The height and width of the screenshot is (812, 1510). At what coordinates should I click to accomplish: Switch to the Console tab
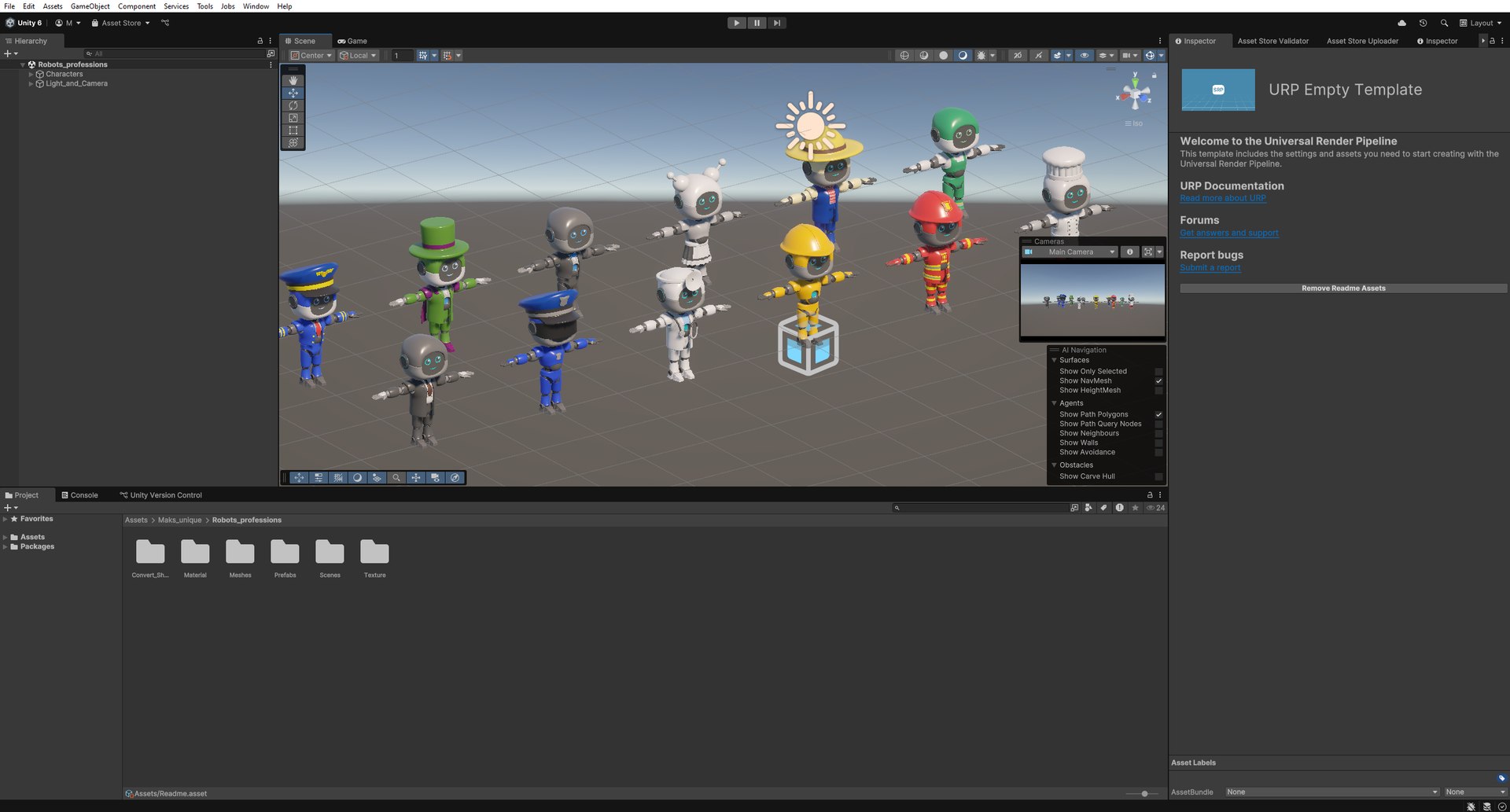coord(79,495)
